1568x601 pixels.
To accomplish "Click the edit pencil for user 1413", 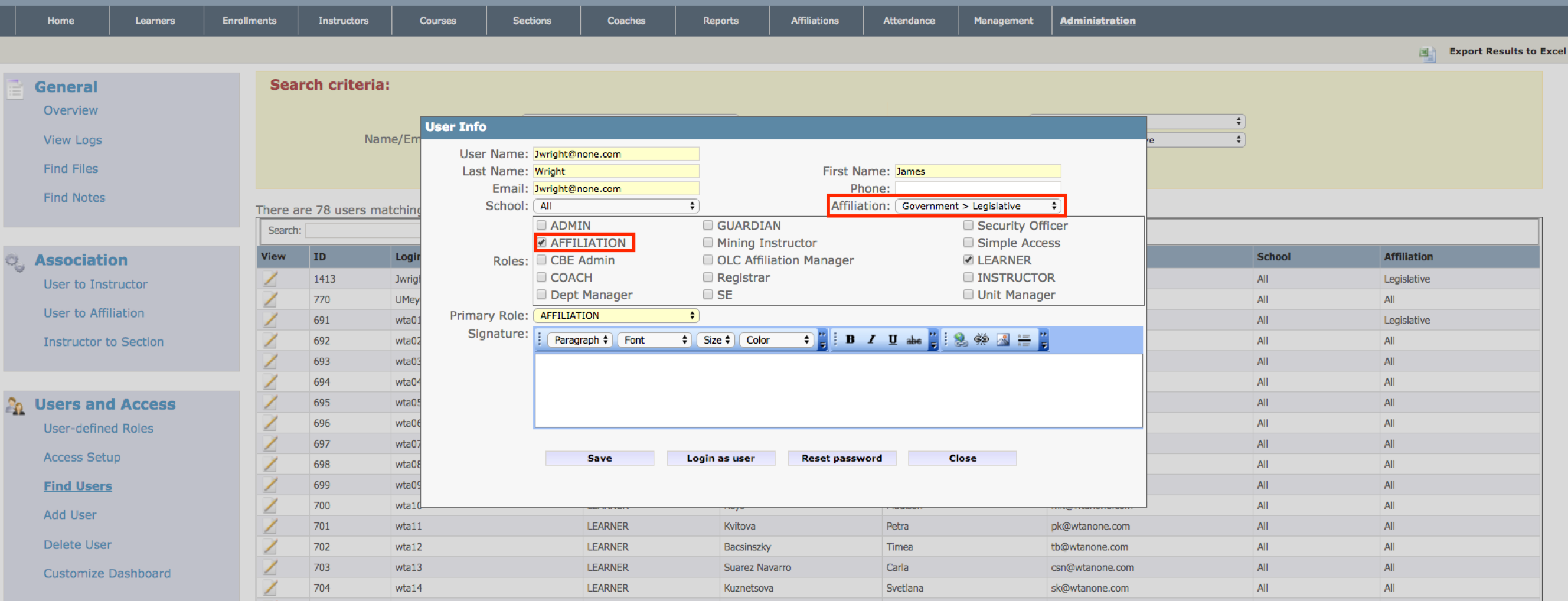I will coord(270,279).
